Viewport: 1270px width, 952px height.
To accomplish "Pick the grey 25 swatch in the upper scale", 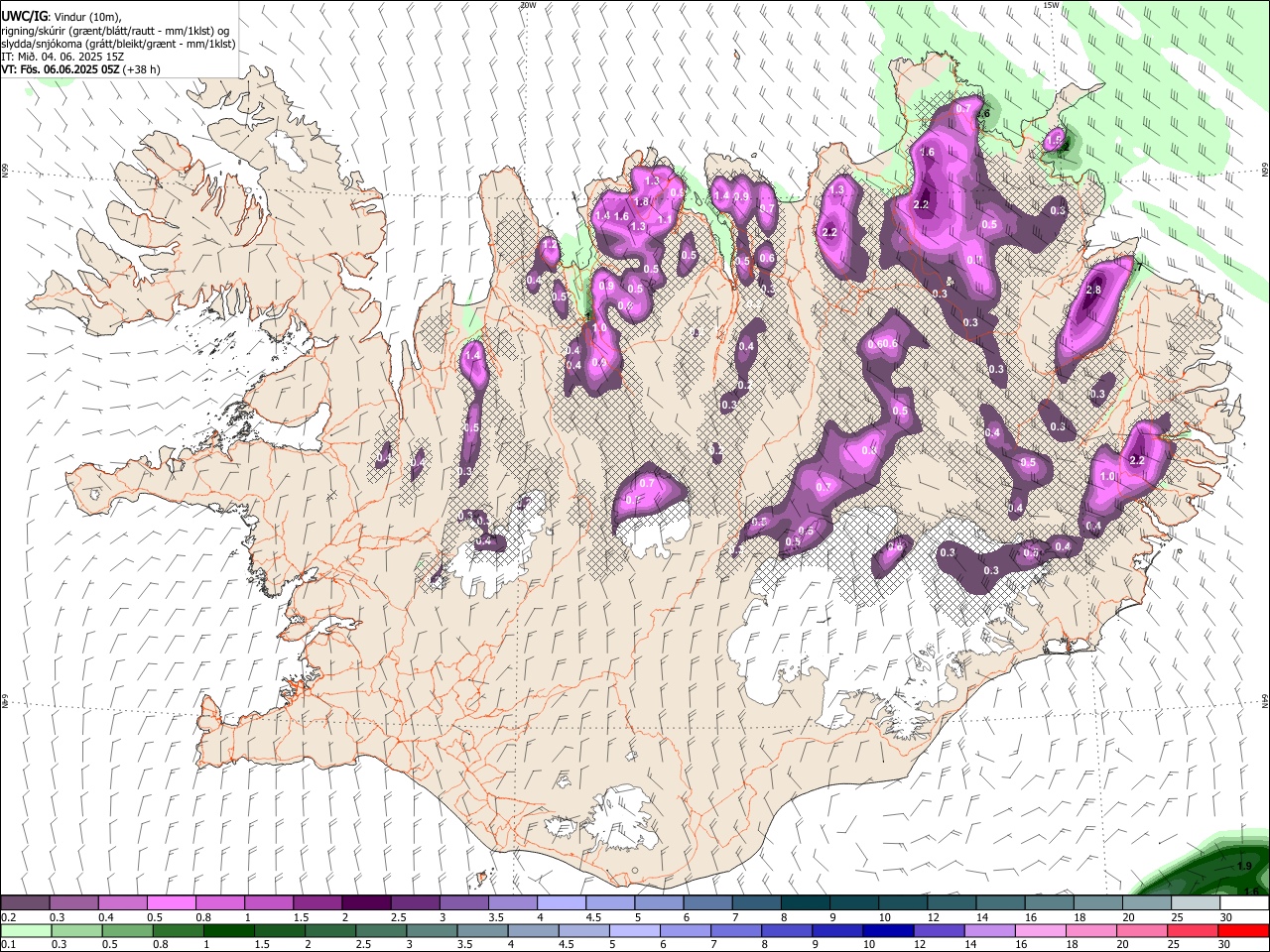I will tap(1196, 903).
